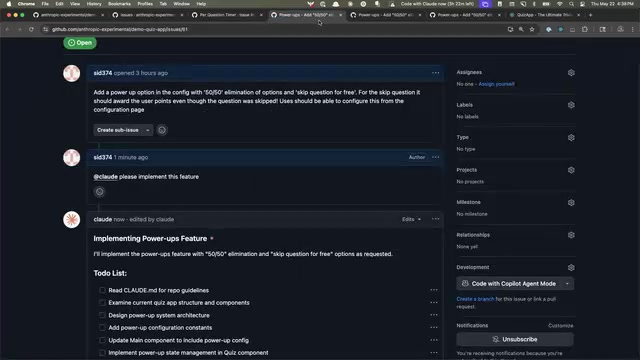The height and width of the screenshot is (360, 640).
Task: Click sid374 avatar on issue description
Action: click(72, 73)
